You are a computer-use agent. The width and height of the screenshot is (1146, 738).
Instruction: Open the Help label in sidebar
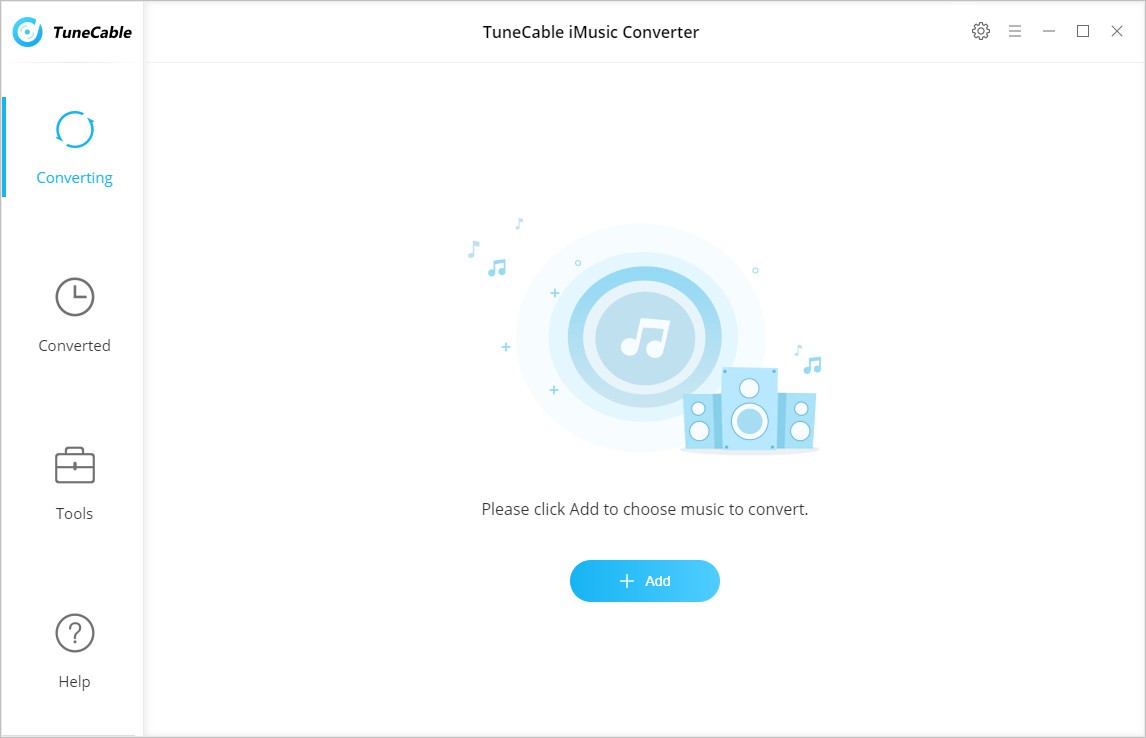pos(75,682)
